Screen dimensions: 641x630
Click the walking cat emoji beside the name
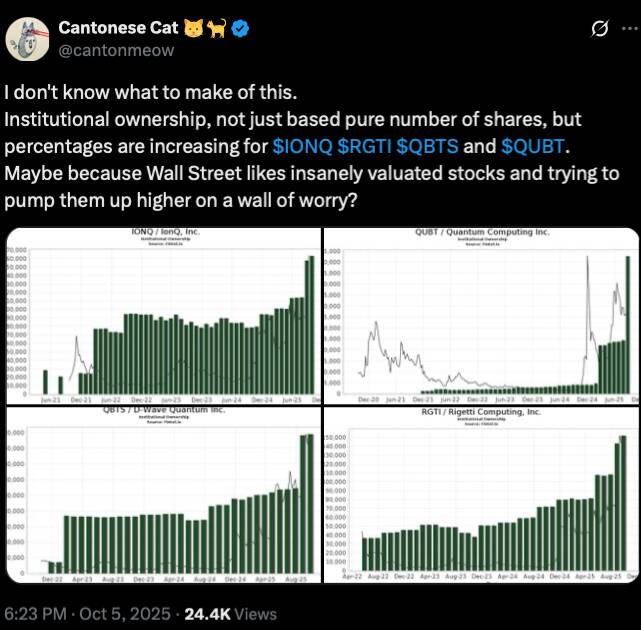coord(219,27)
